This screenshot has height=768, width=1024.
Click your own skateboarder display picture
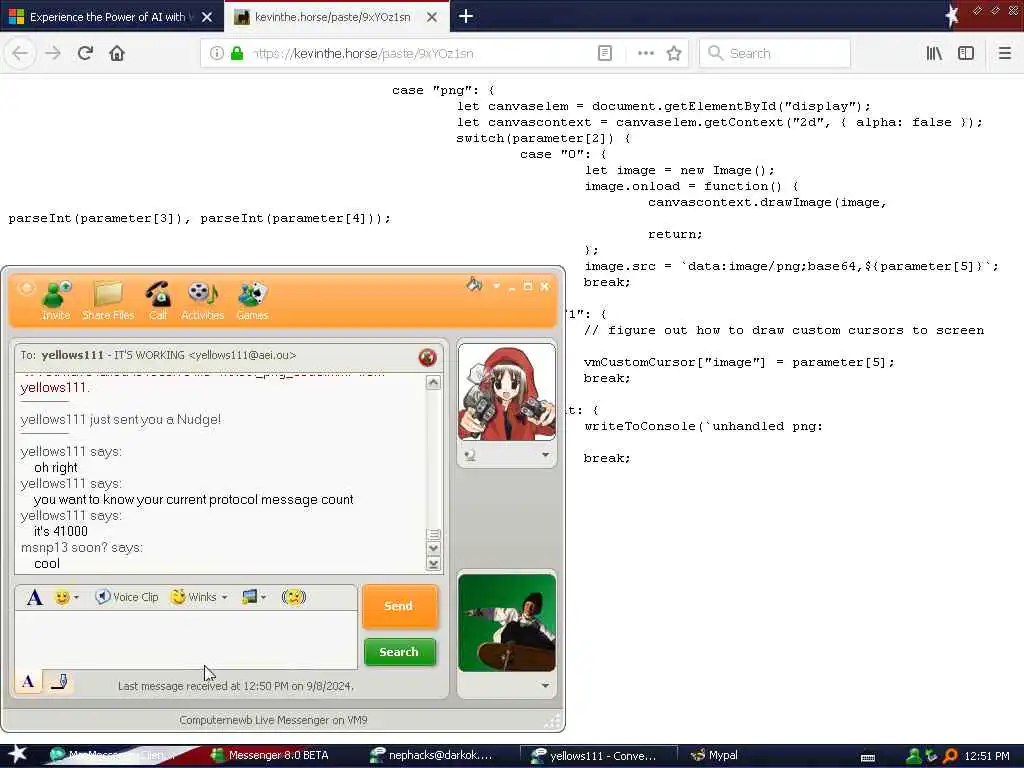(x=507, y=623)
